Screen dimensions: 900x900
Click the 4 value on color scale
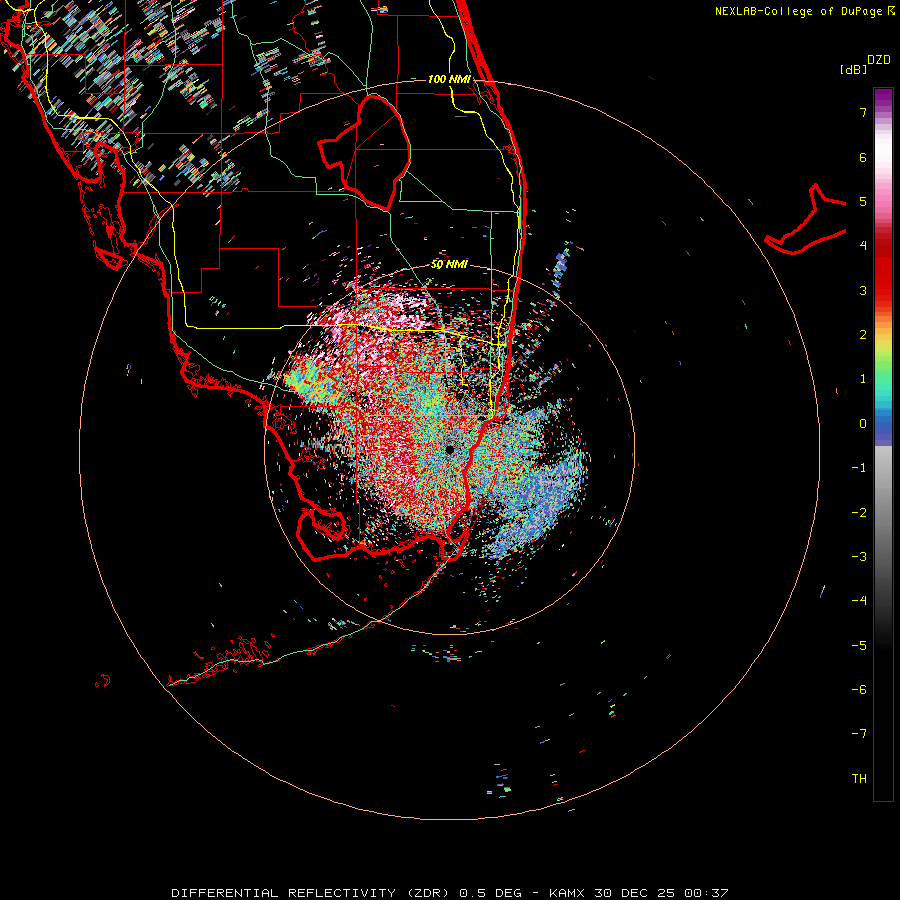point(863,246)
